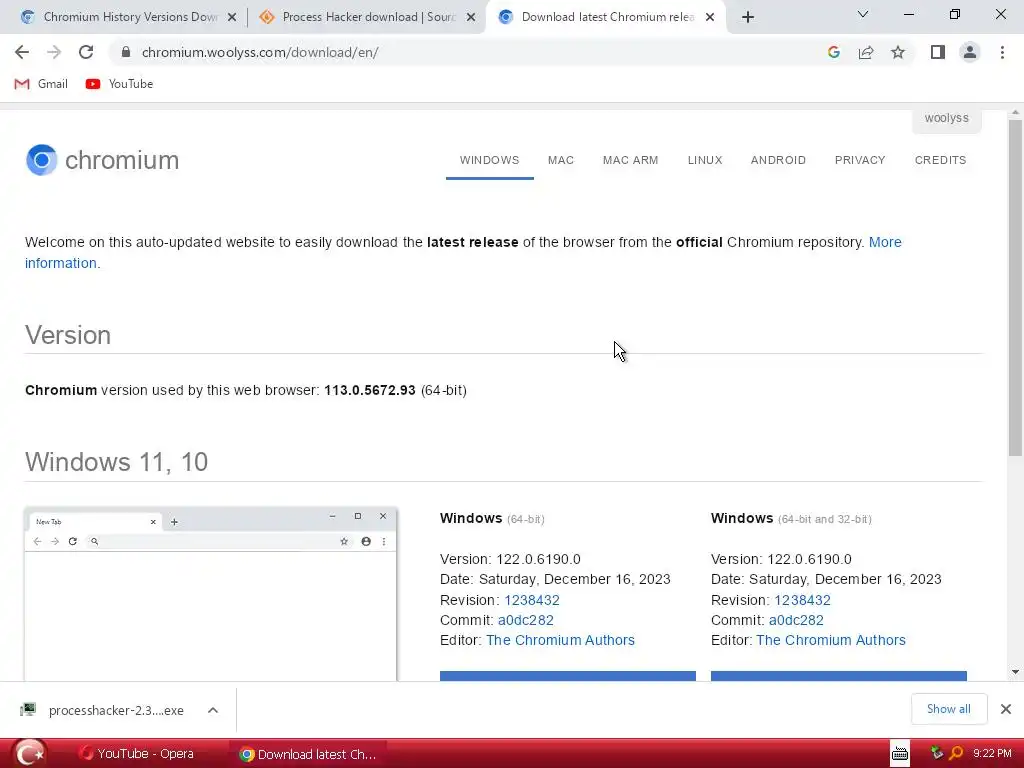Open the tab search chevron
The height and width of the screenshot is (768, 1024).
(863, 14)
